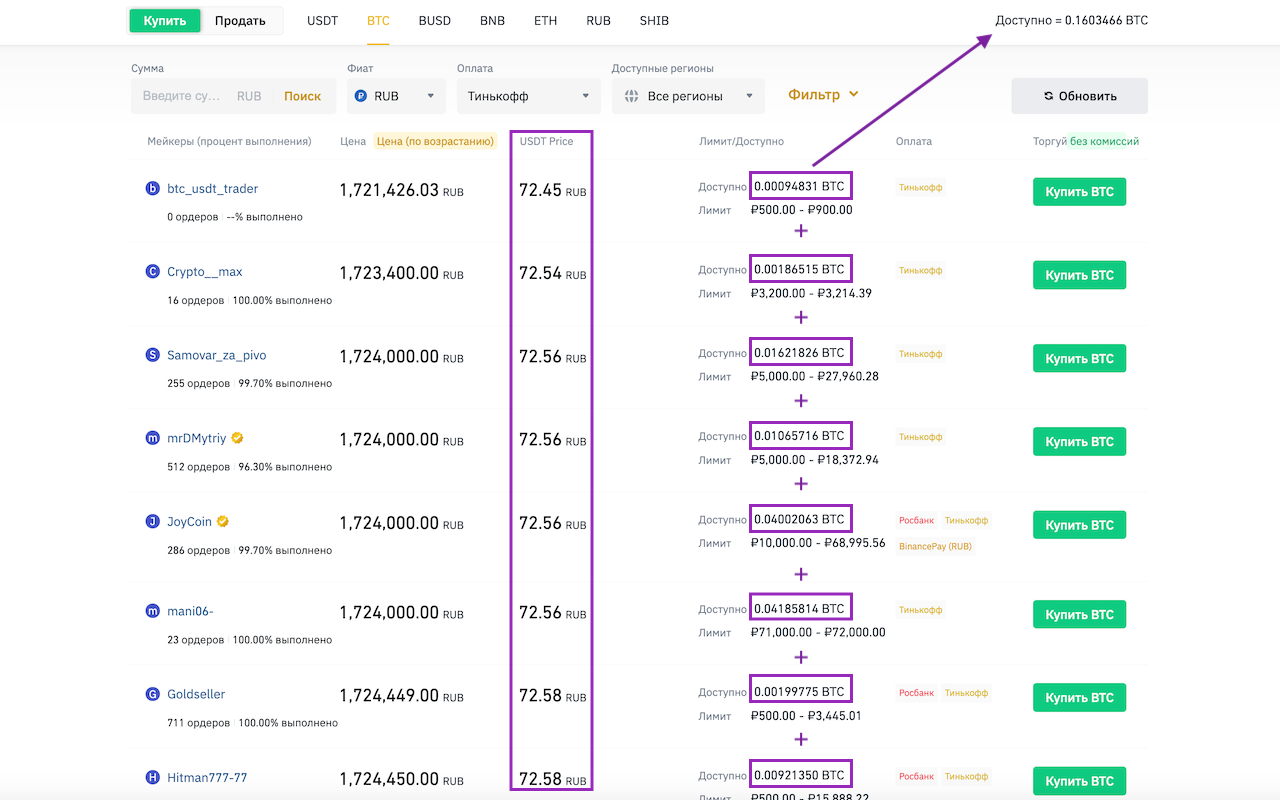
Task: Click the USDT Price column header
Action: tap(546, 141)
